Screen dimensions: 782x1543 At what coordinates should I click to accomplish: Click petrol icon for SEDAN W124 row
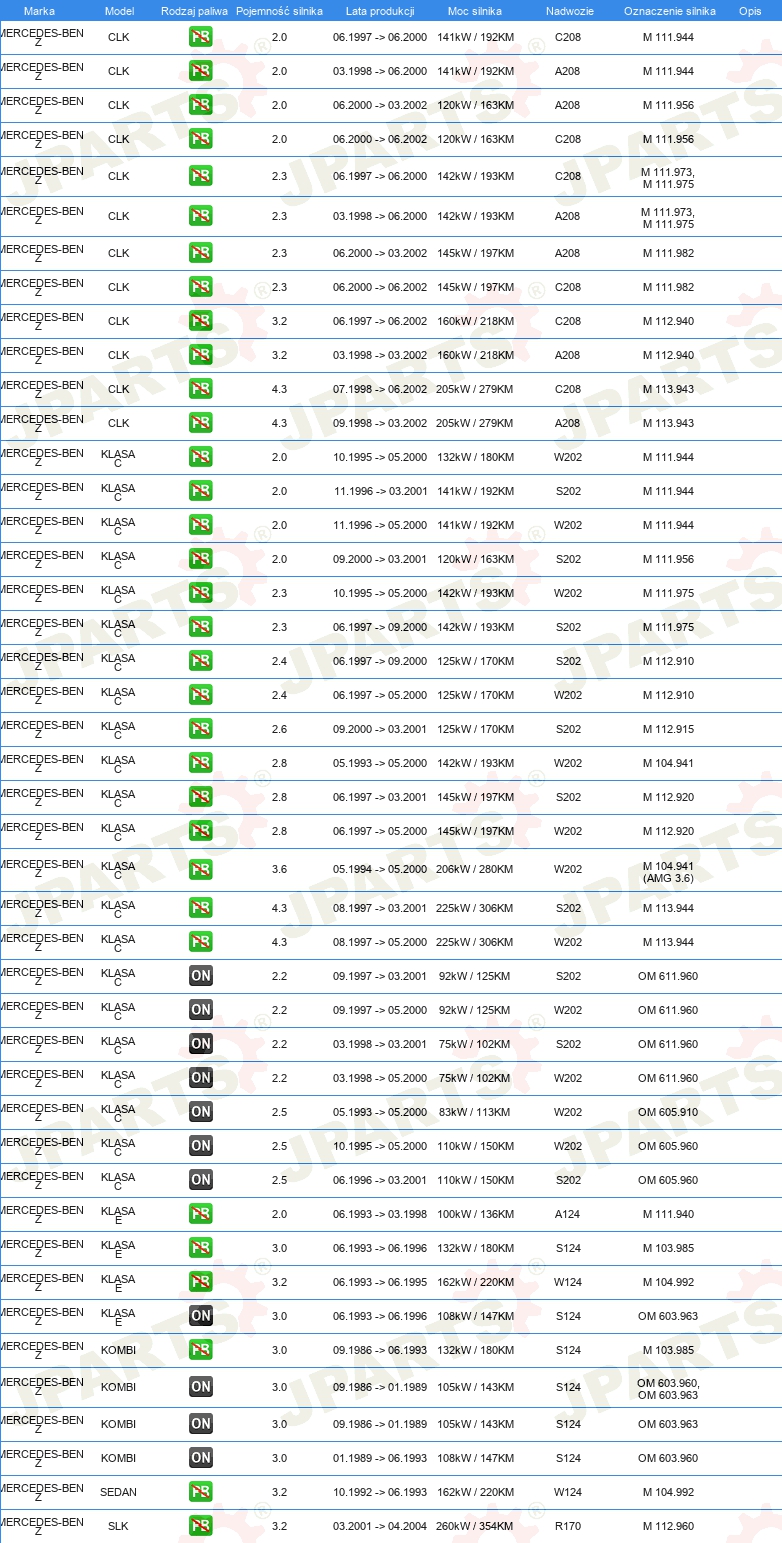[x=201, y=1492]
